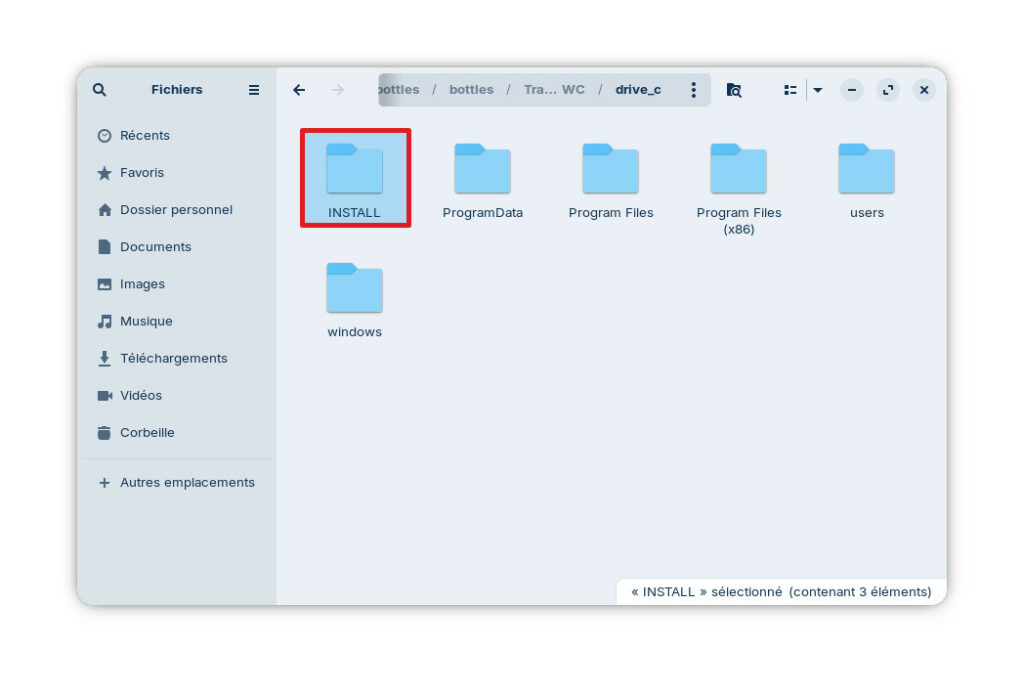Click the search magnifier icon in sidebar header
Screen dimensions: 1024x692
pyautogui.click(x=99, y=90)
